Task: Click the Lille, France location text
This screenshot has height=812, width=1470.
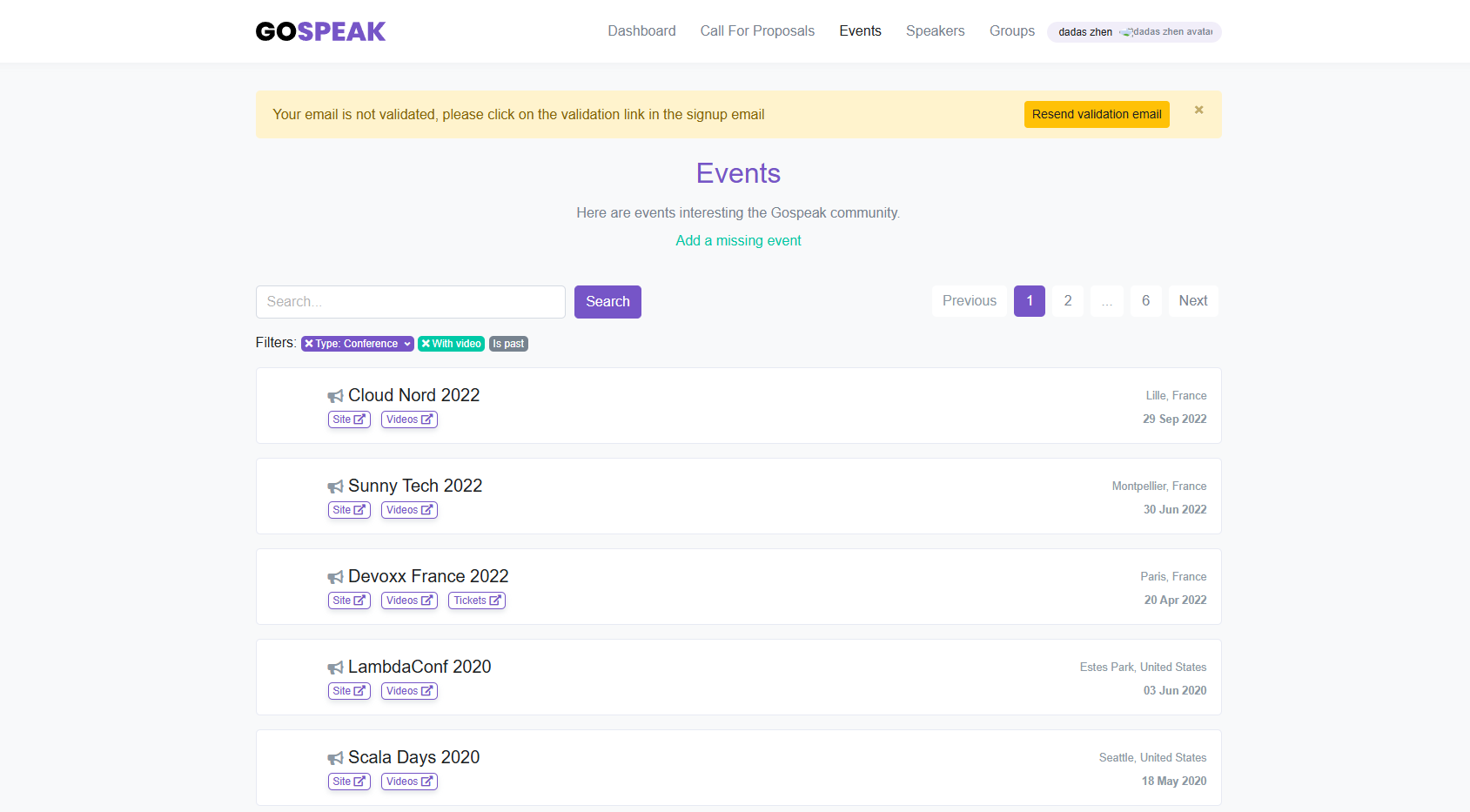Action: point(1176,396)
